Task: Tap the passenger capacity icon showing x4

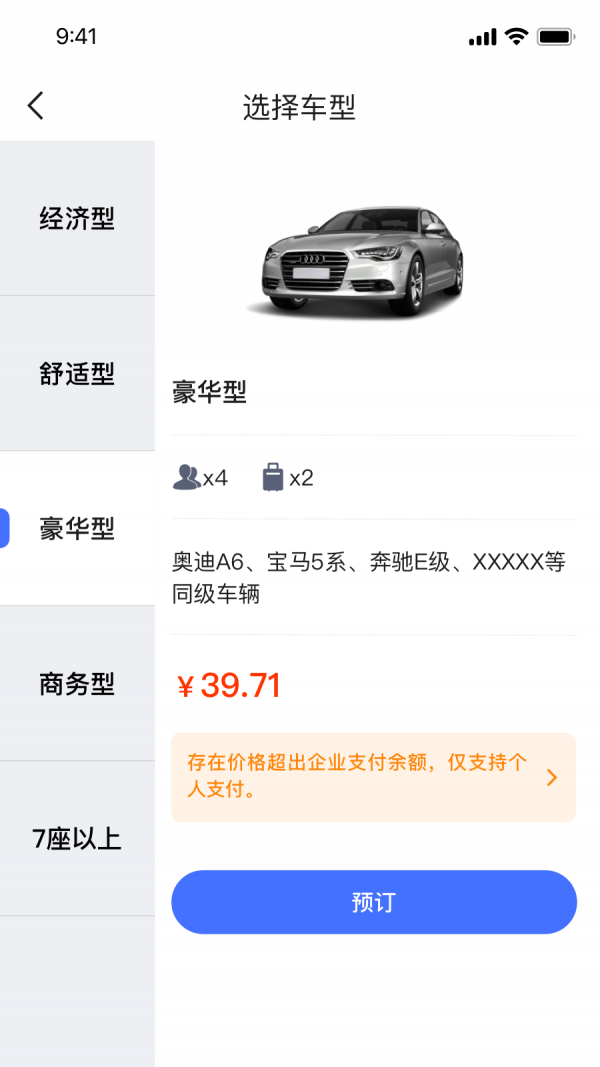Action: point(189,477)
